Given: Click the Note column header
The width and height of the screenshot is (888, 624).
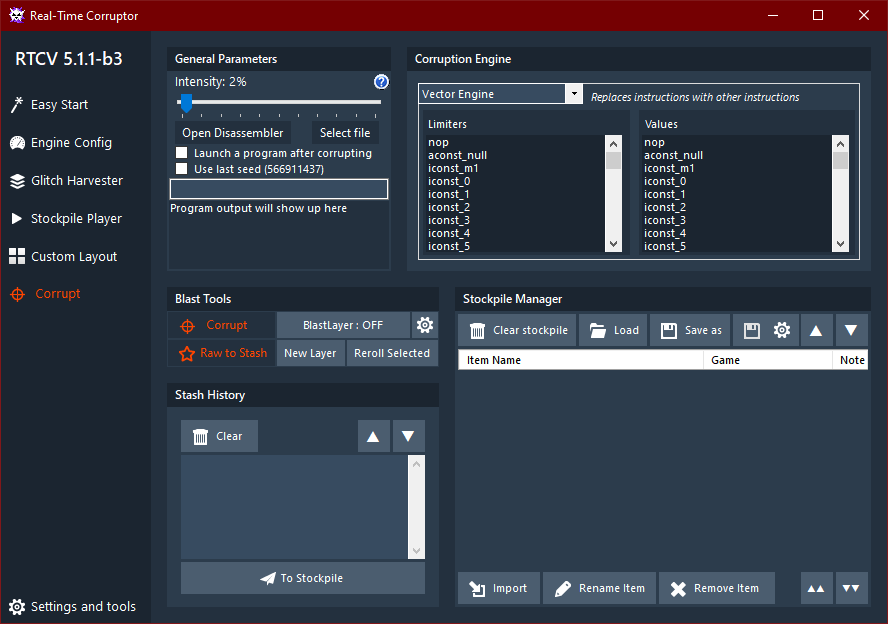Looking at the screenshot, I should pyautogui.click(x=851, y=360).
